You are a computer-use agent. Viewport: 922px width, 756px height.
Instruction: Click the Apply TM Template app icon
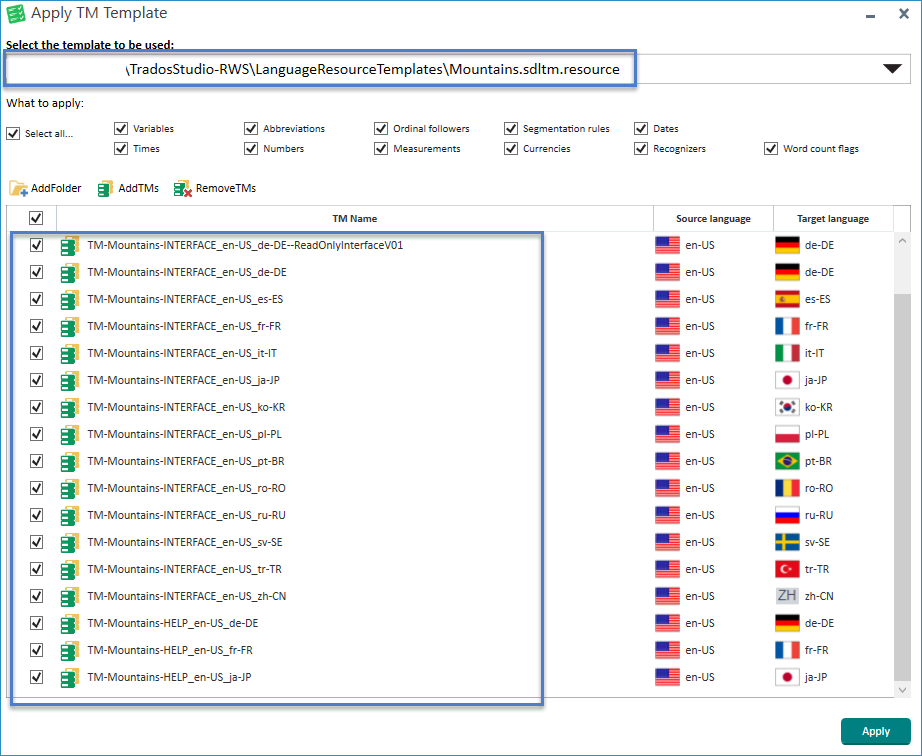click(x=15, y=14)
